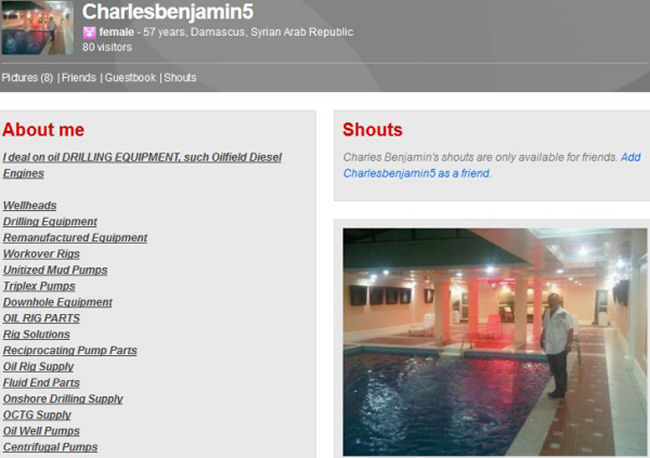This screenshot has height=458, width=650.
Task: Select the Drilling Equipment link
Action: click(x=50, y=221)
